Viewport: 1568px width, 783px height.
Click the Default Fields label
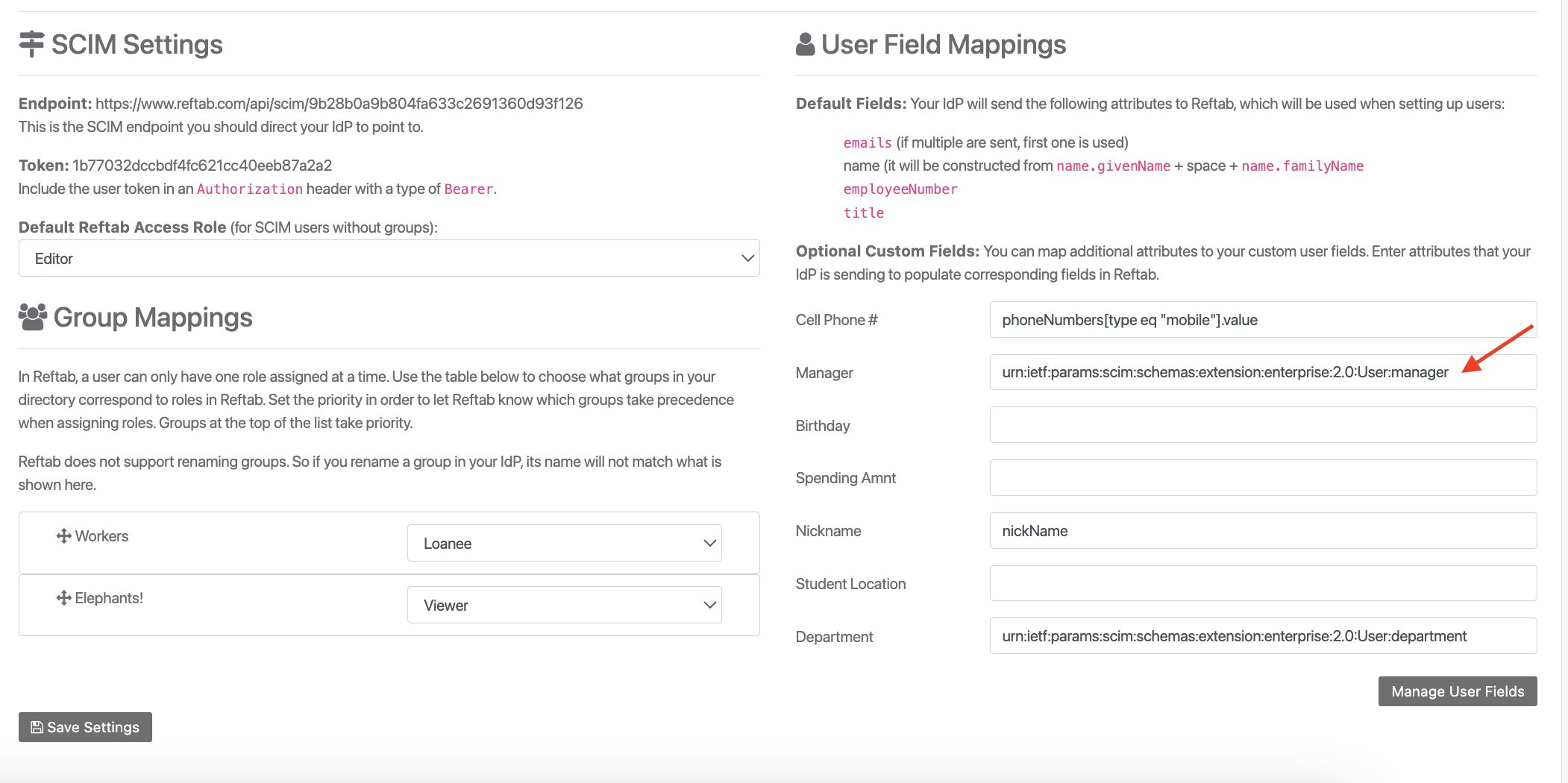[x=851, y=104]
